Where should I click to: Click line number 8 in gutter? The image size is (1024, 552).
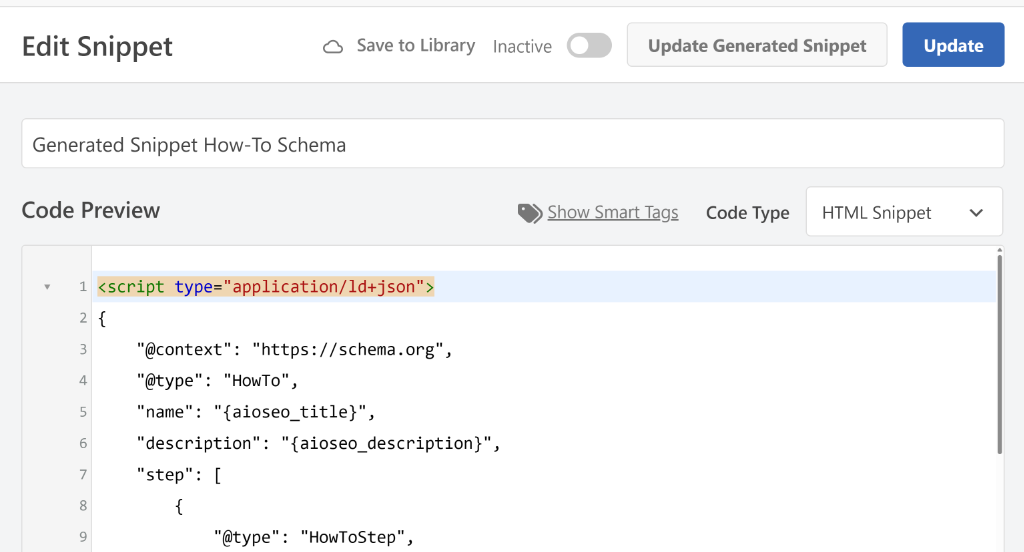click(83, 506)
